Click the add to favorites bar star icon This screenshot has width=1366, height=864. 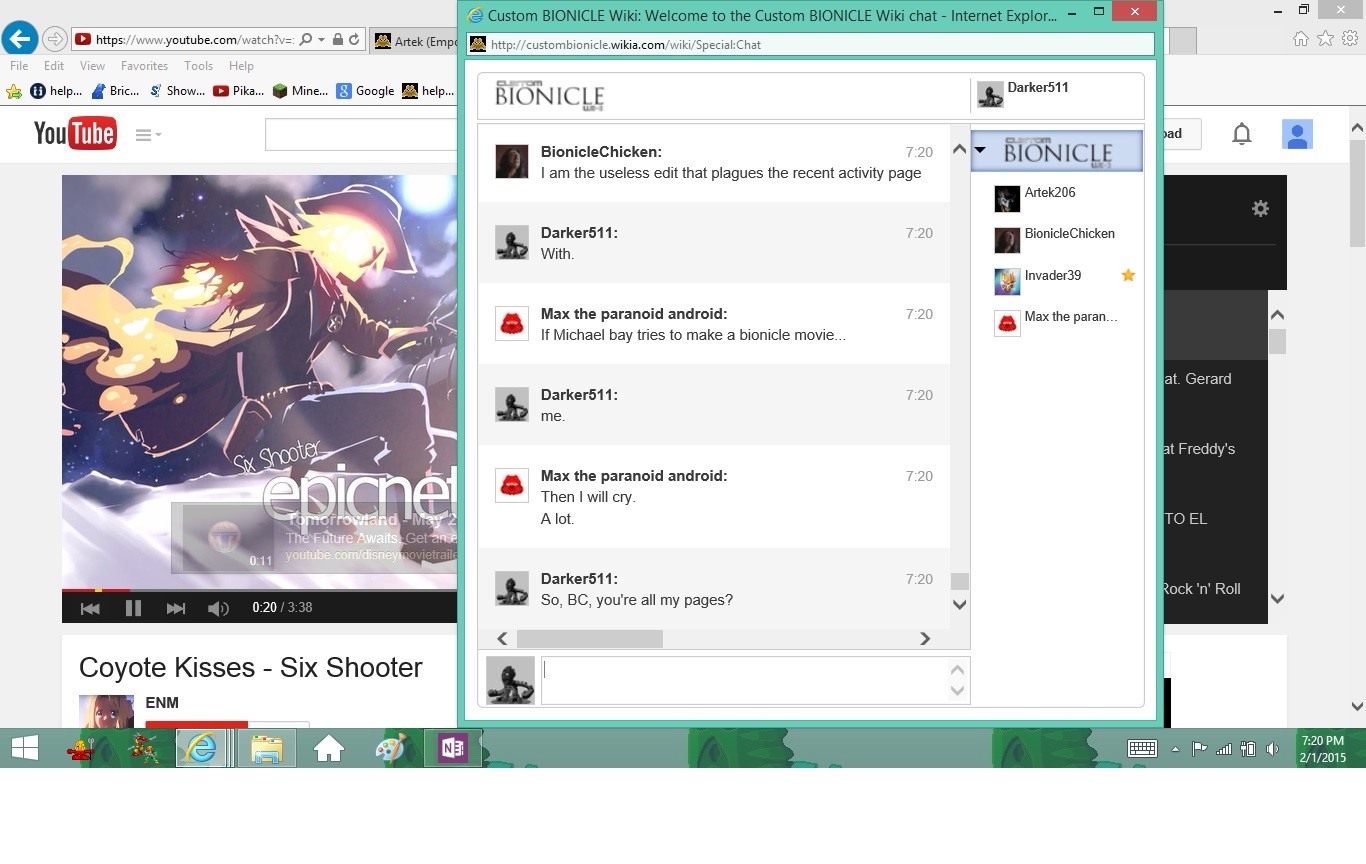click(x=14, y=91)
